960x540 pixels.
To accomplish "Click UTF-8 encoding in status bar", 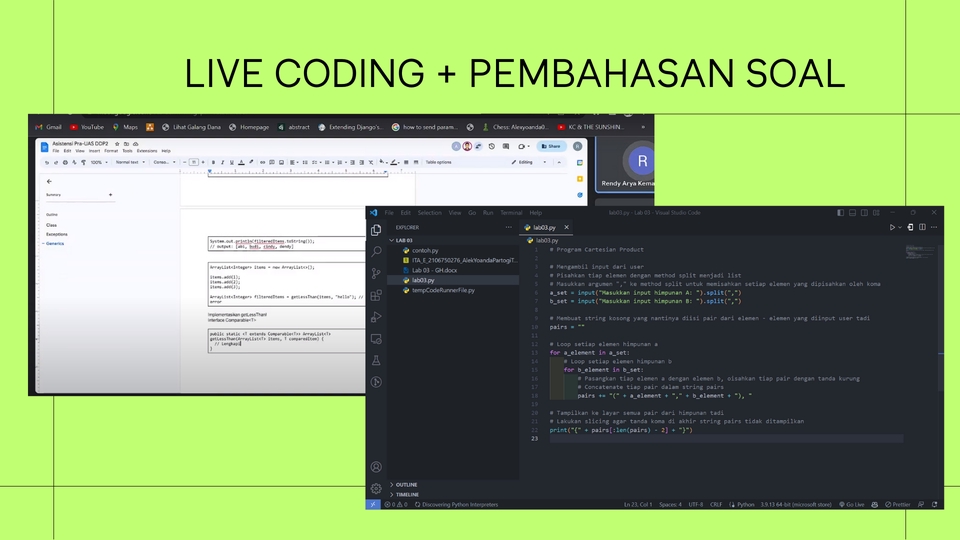I will point(696,504).
